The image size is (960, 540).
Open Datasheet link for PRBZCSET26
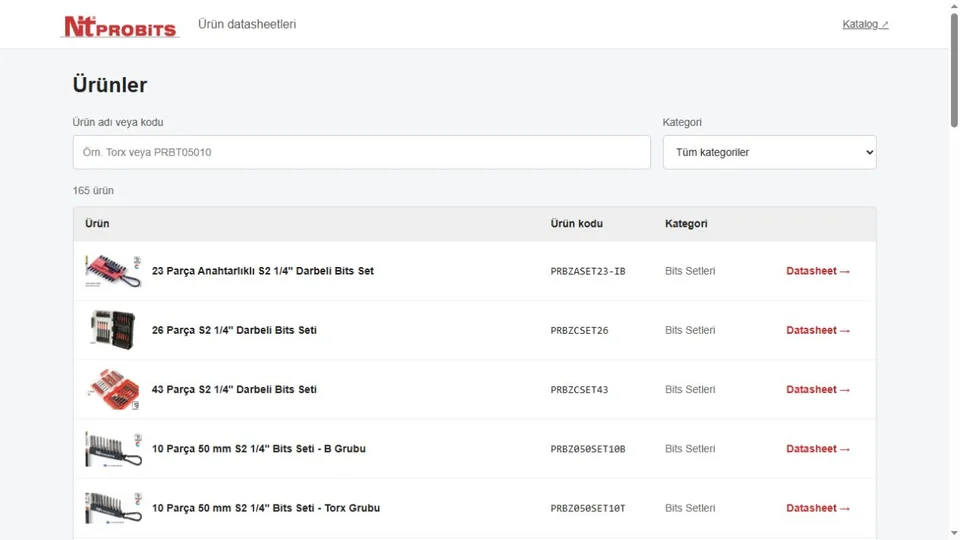point(818,330)
